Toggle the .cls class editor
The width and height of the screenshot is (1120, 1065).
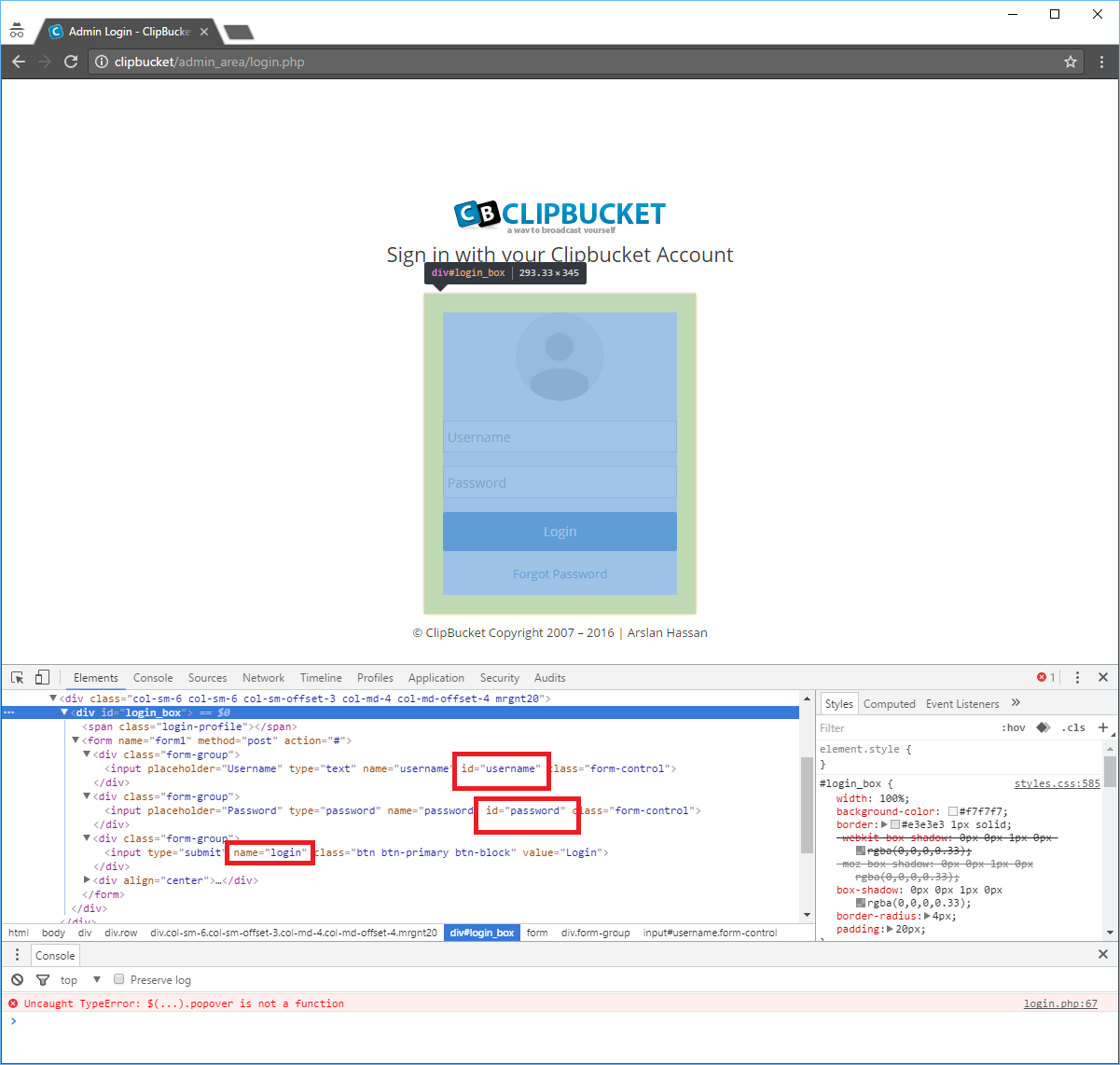pos(1074,727)
